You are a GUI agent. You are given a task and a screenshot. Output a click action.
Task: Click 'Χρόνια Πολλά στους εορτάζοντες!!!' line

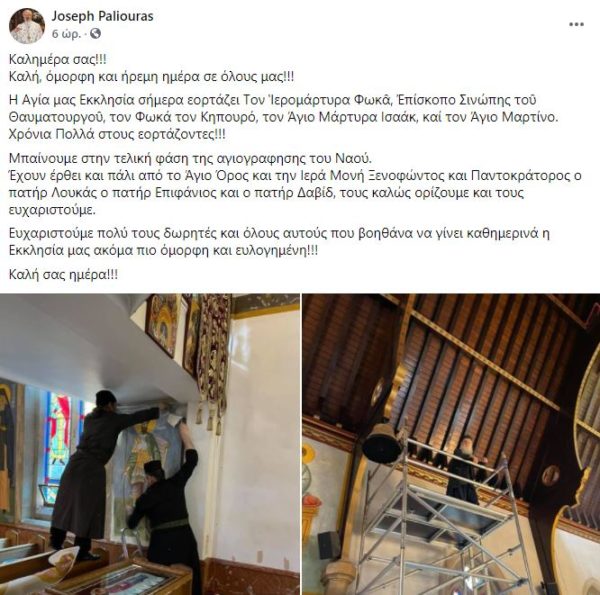117,135
